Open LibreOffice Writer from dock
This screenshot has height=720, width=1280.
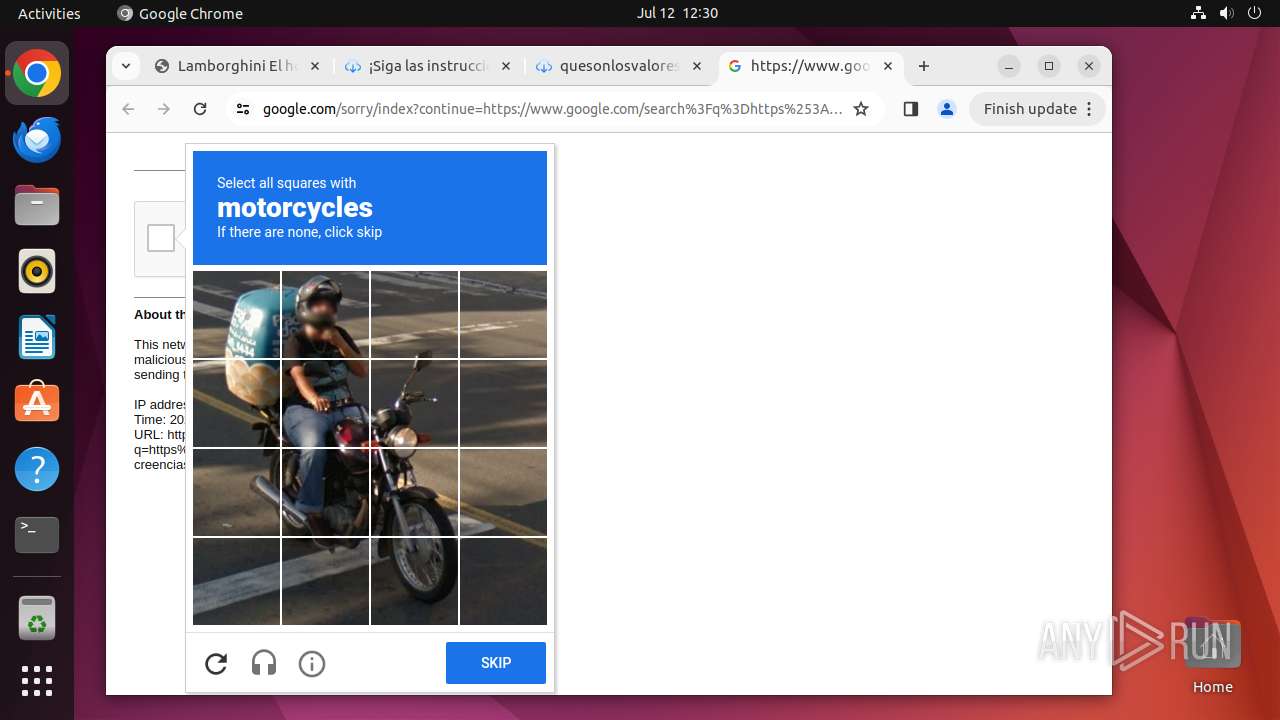[x=37, y=337]
